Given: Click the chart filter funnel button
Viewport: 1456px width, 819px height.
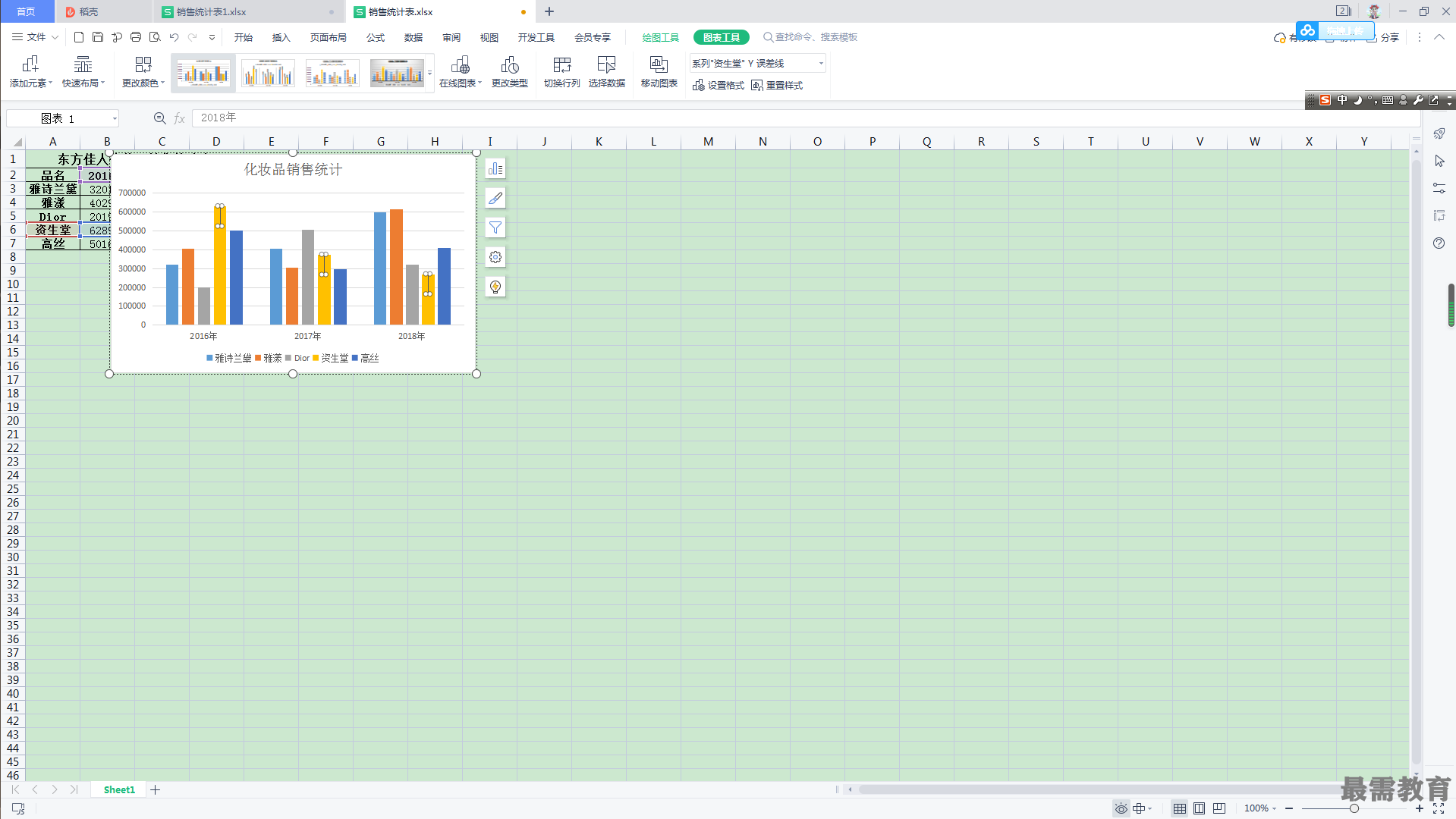Looking at the screenshot, I should [495, 227].
